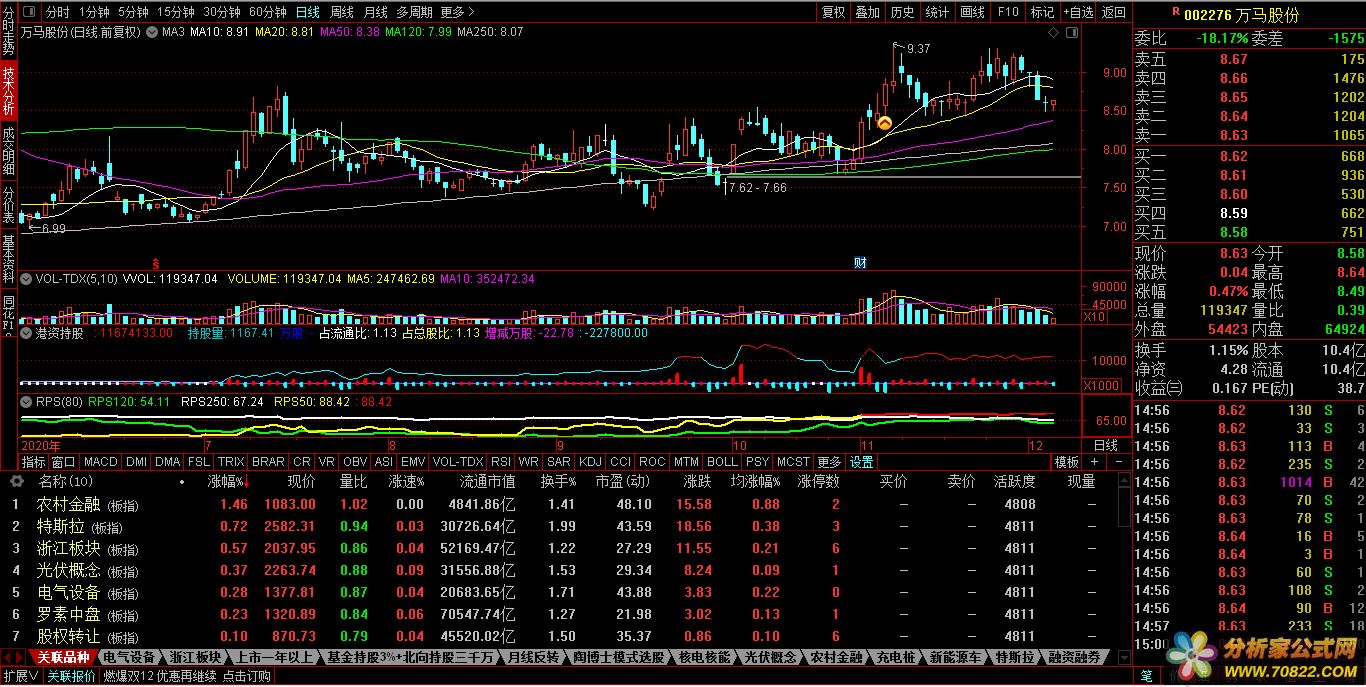Open the indicator 设置 settings
The width and height of the screenshot is (1366, 687).
tap(861, 462)
